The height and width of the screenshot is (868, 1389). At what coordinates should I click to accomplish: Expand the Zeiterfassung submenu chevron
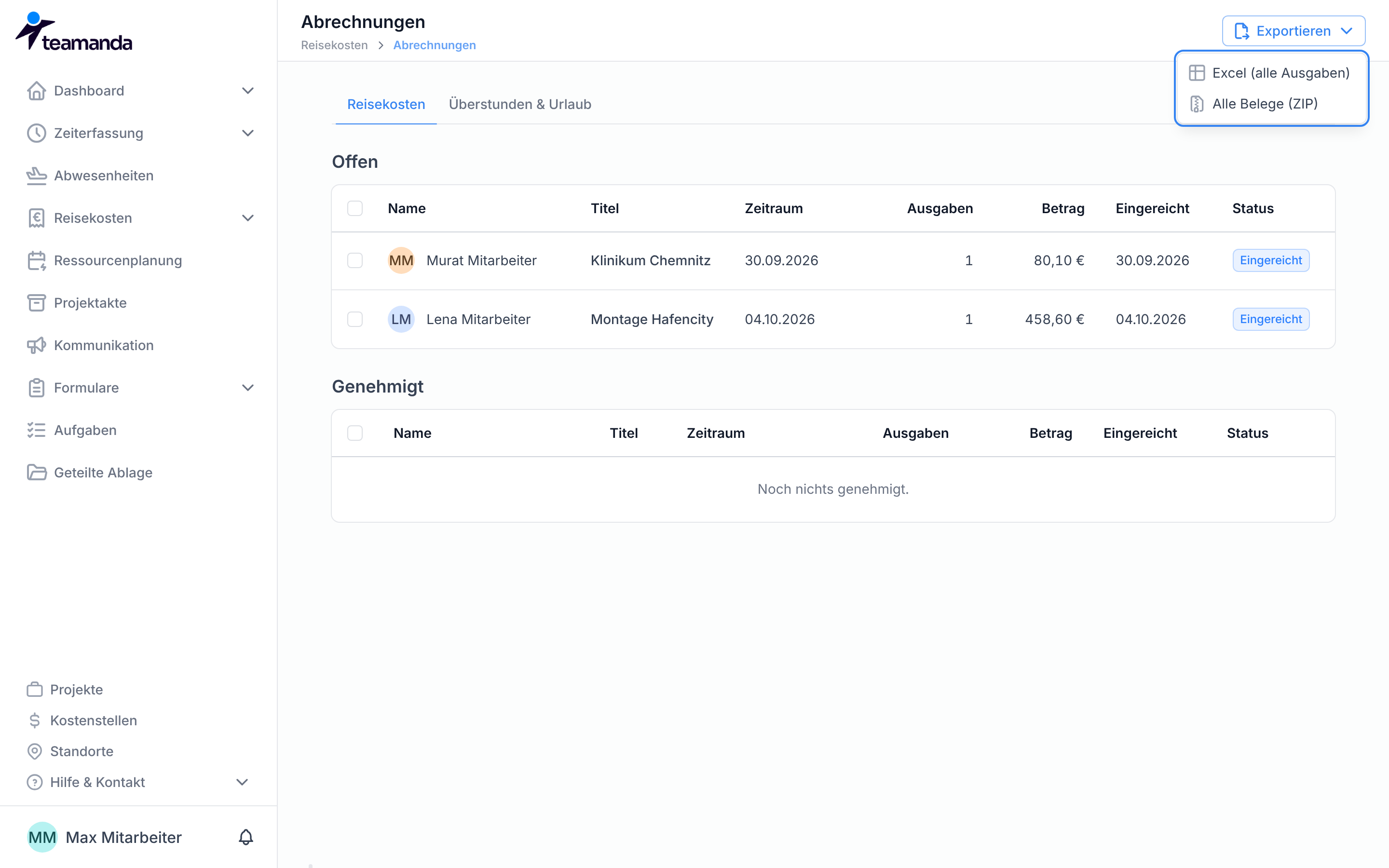[x=248, y=133]
